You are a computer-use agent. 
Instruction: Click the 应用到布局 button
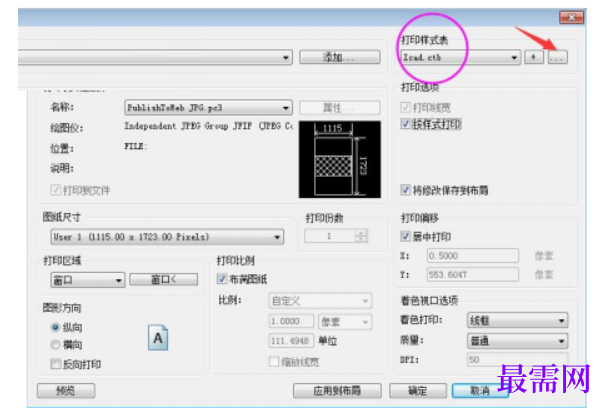point(337,391)
